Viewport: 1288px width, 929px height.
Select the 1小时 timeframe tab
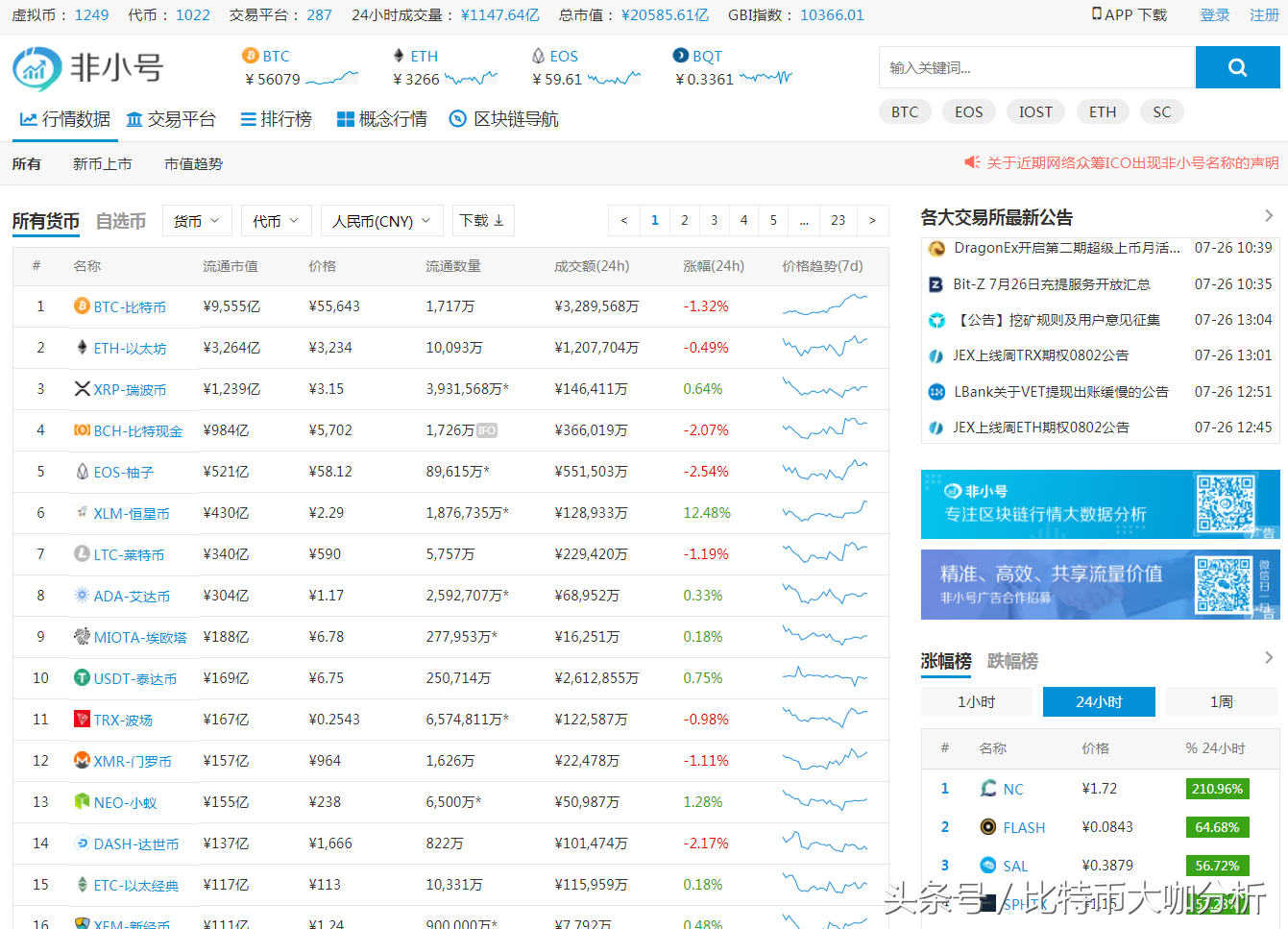[976, 702]
